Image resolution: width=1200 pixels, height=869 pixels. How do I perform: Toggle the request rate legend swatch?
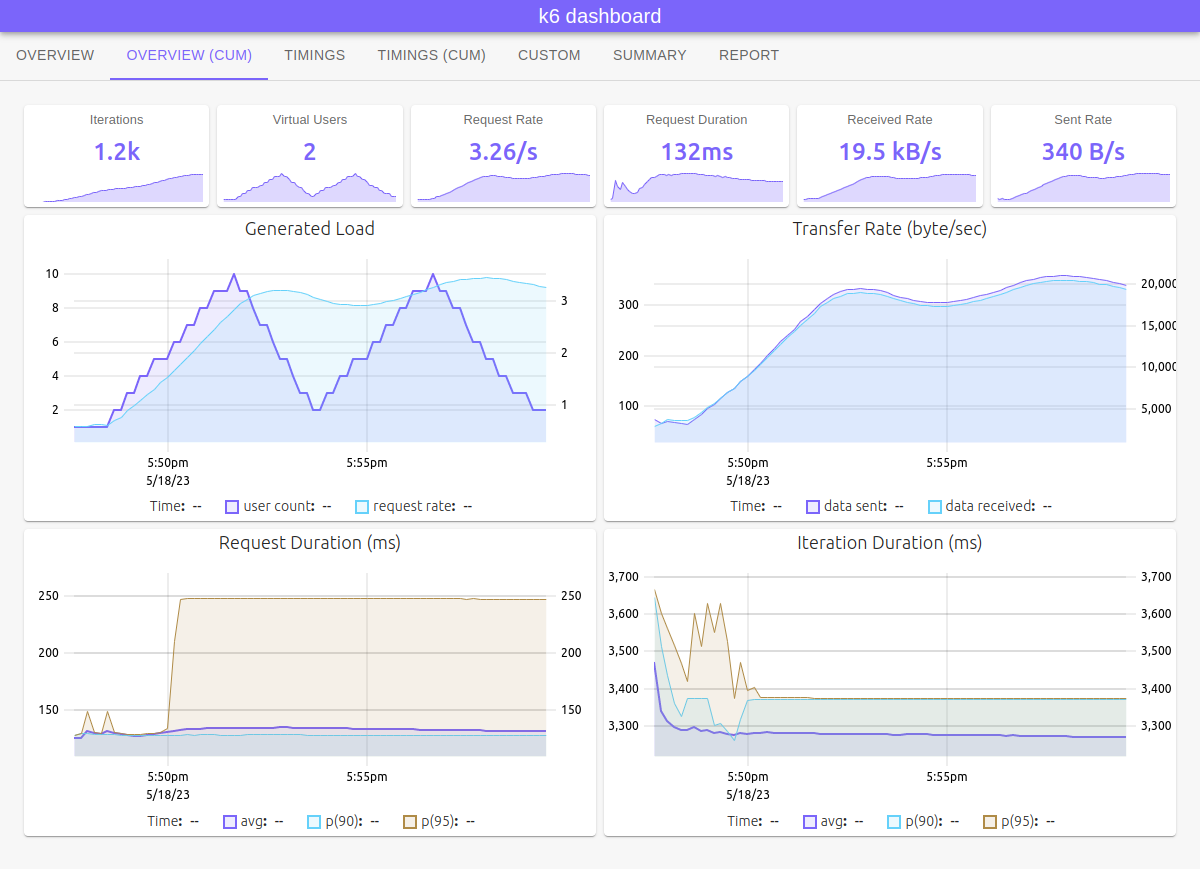(362, 507)
